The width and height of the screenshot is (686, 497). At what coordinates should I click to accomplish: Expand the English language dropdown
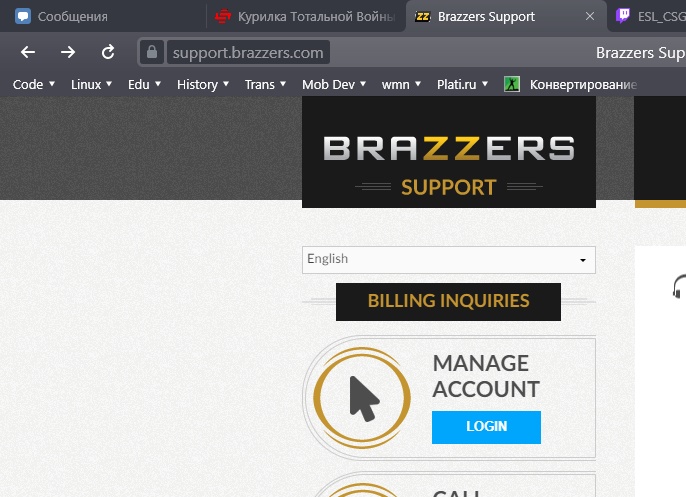(449, 260)
